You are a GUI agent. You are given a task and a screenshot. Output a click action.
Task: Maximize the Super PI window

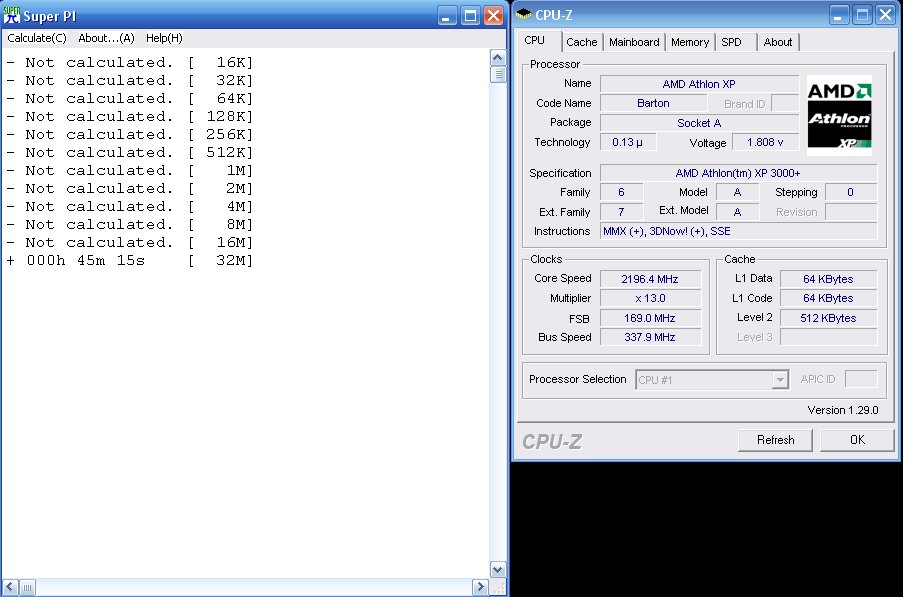[x=471, y=16]
